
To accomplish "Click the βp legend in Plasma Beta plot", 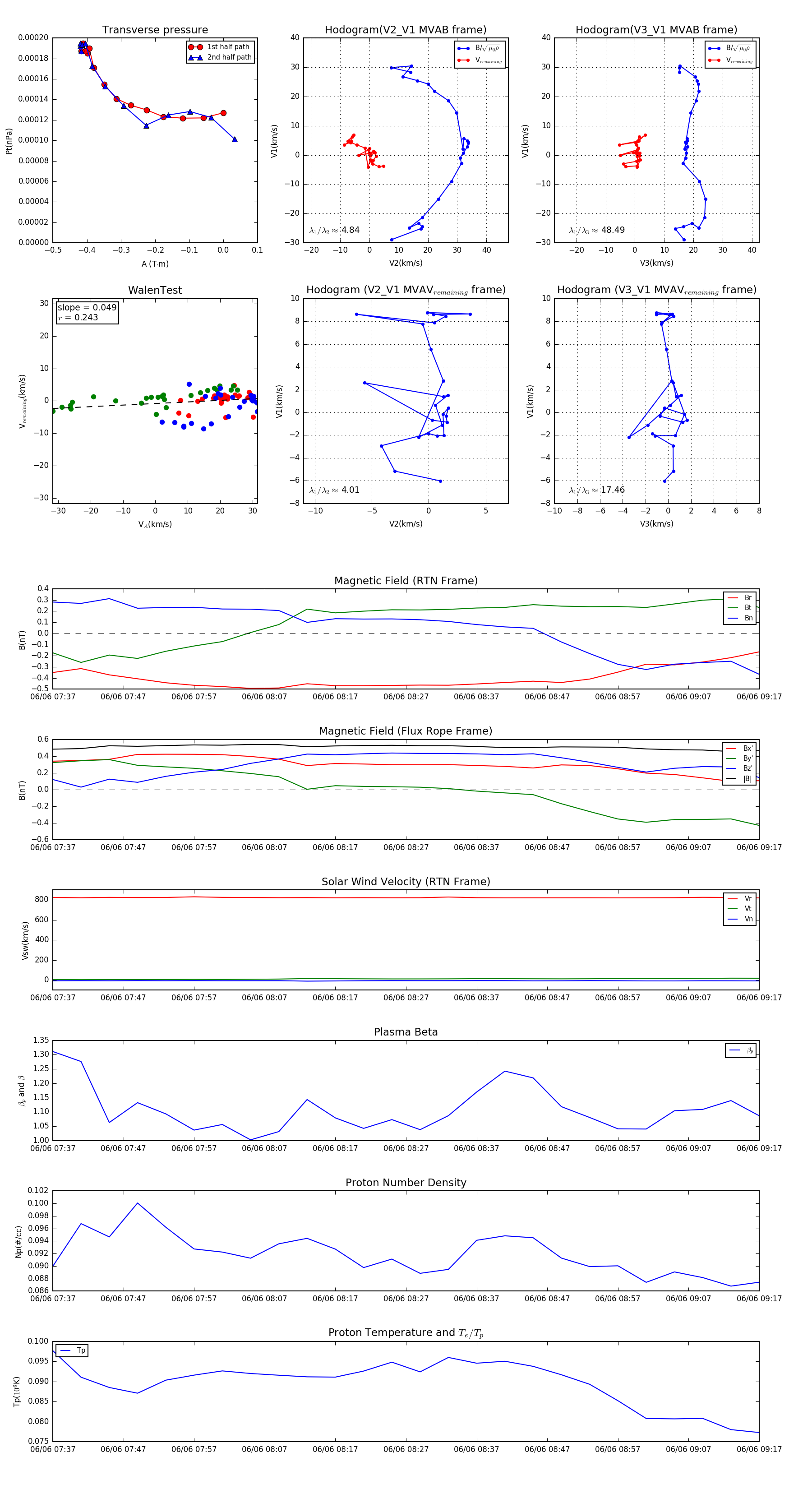I will pos(742,1050).
